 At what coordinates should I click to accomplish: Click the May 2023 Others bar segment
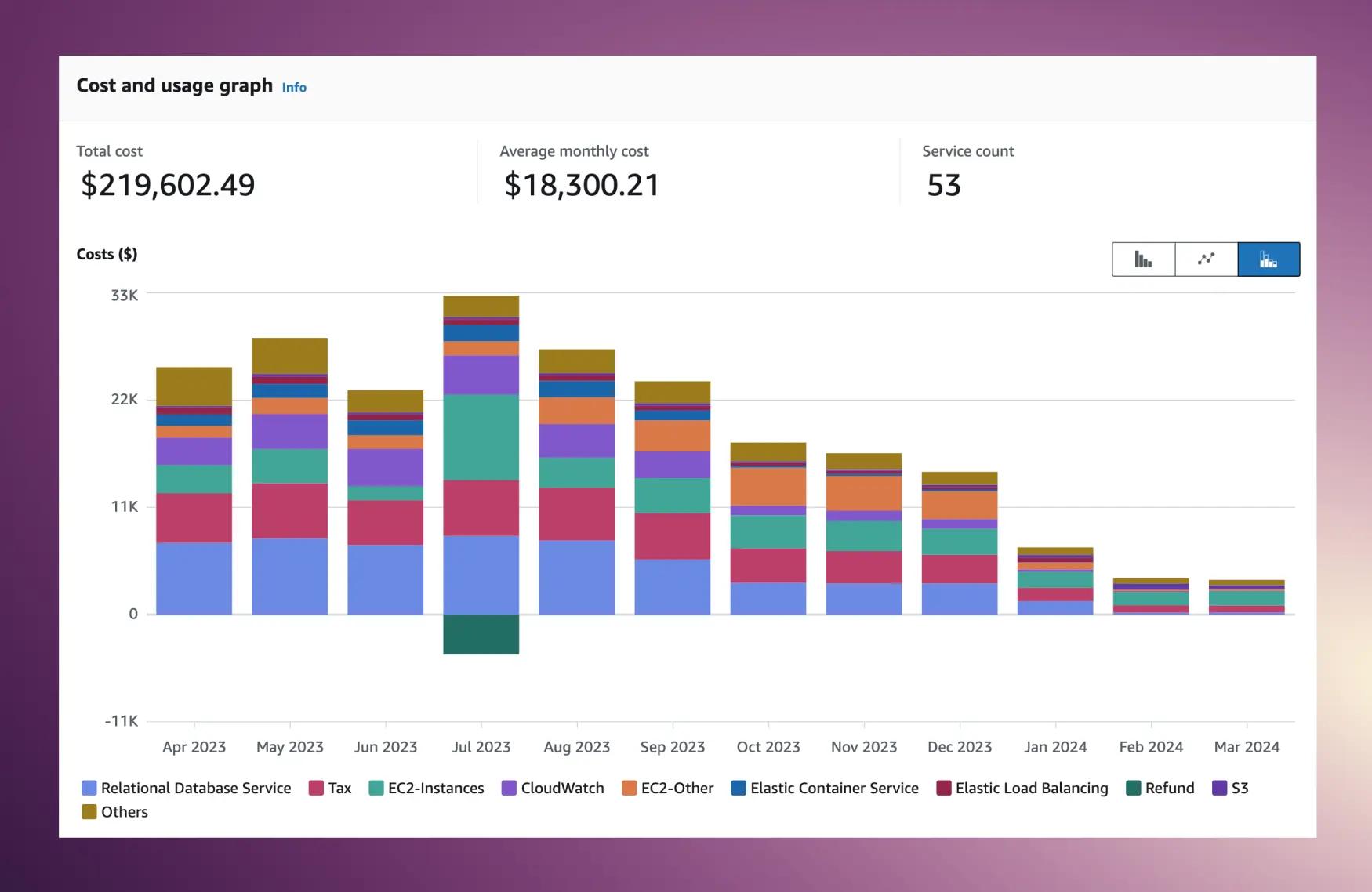289,356
